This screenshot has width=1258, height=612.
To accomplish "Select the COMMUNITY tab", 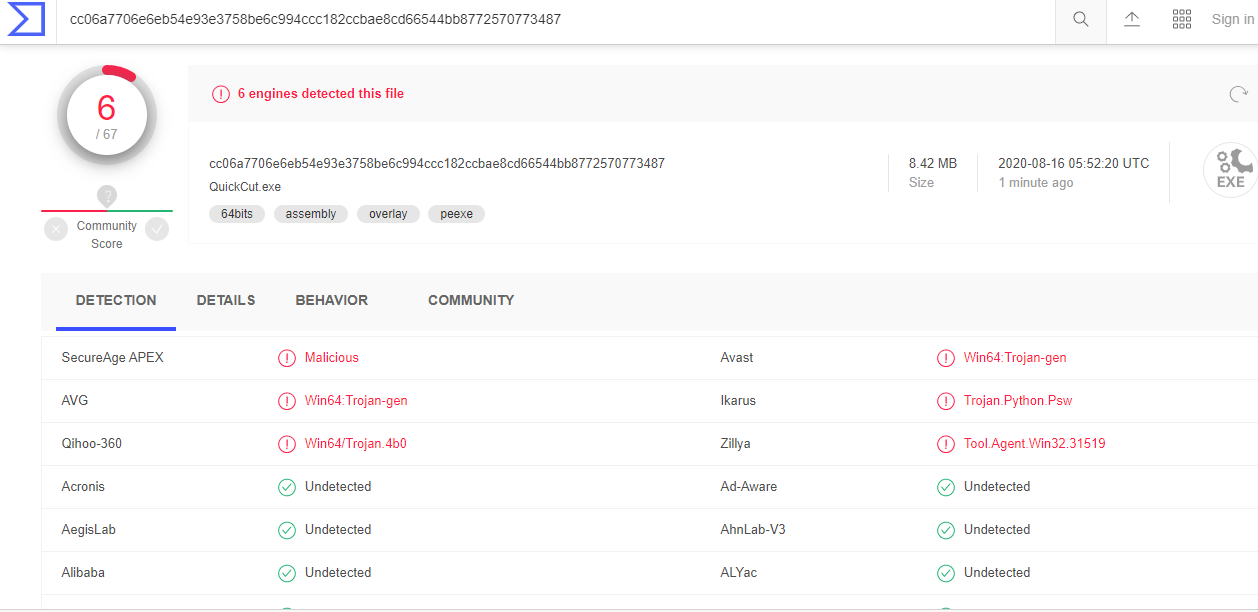I will (x=470, y=300).
